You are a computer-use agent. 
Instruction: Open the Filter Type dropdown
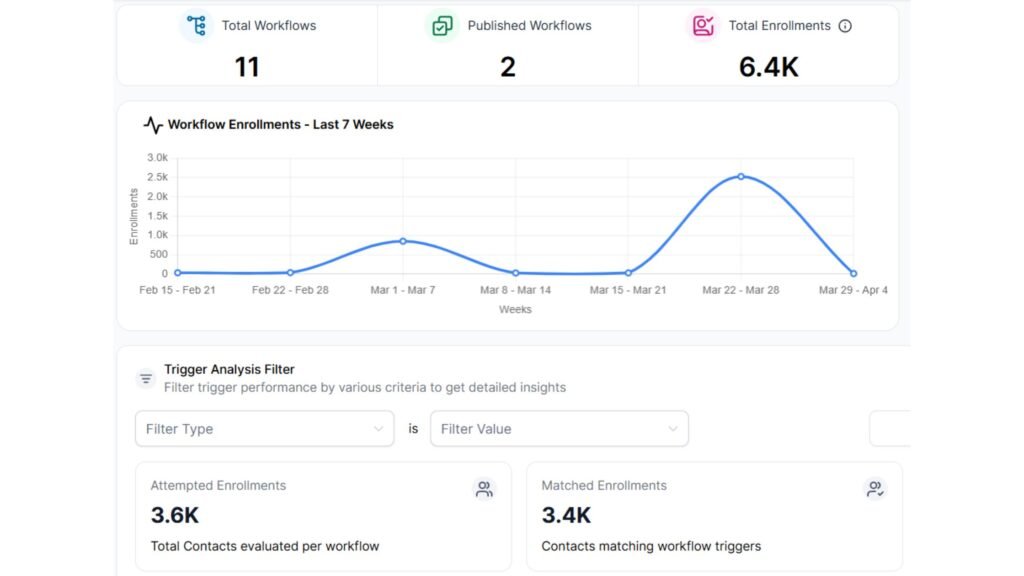[264, 428]
